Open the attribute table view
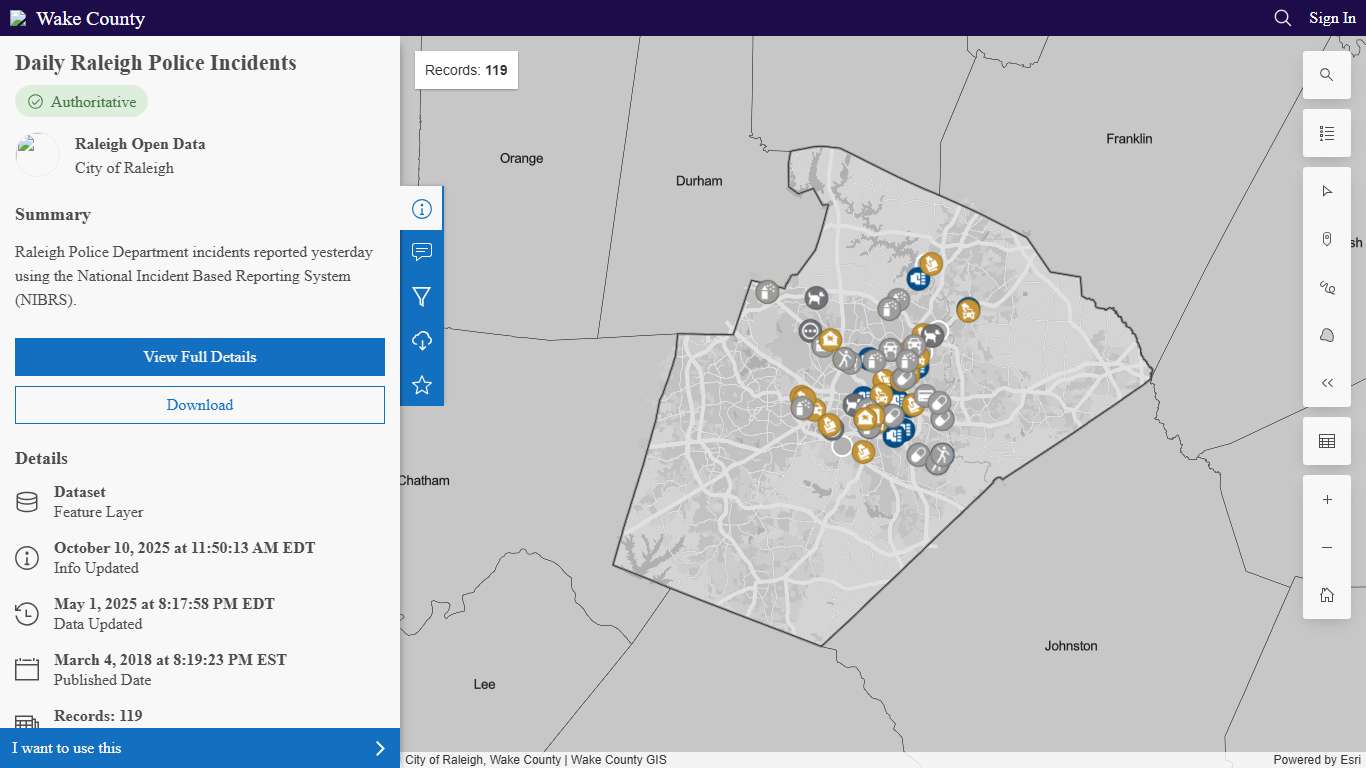The image size is (1366, 768). coord(1327,440)
